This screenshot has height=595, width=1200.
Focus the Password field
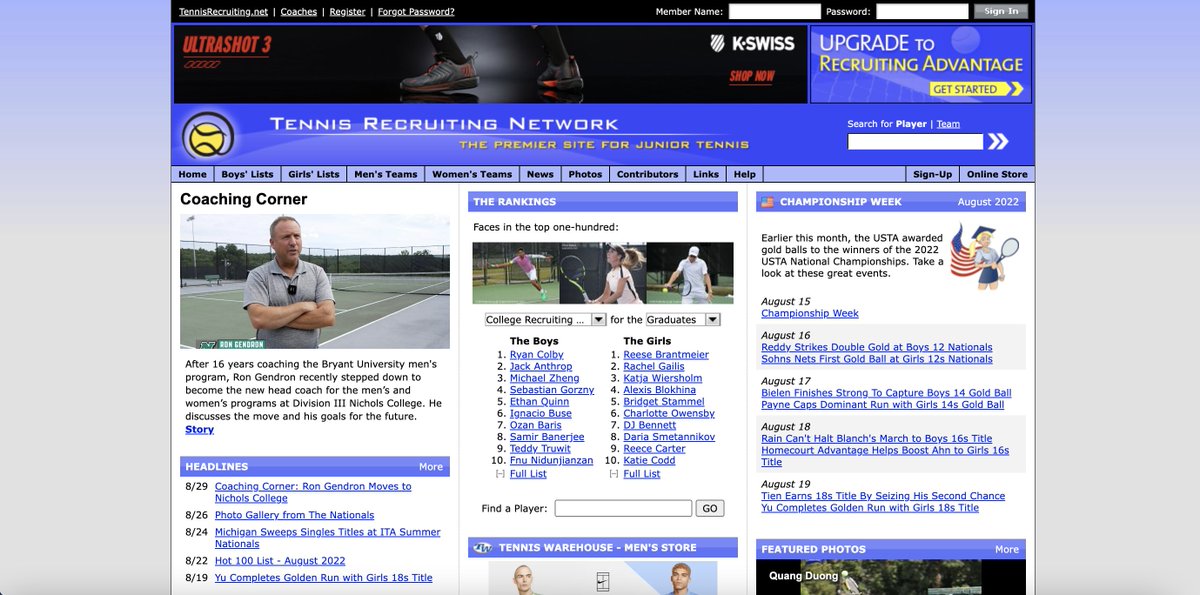pos(921,12)
